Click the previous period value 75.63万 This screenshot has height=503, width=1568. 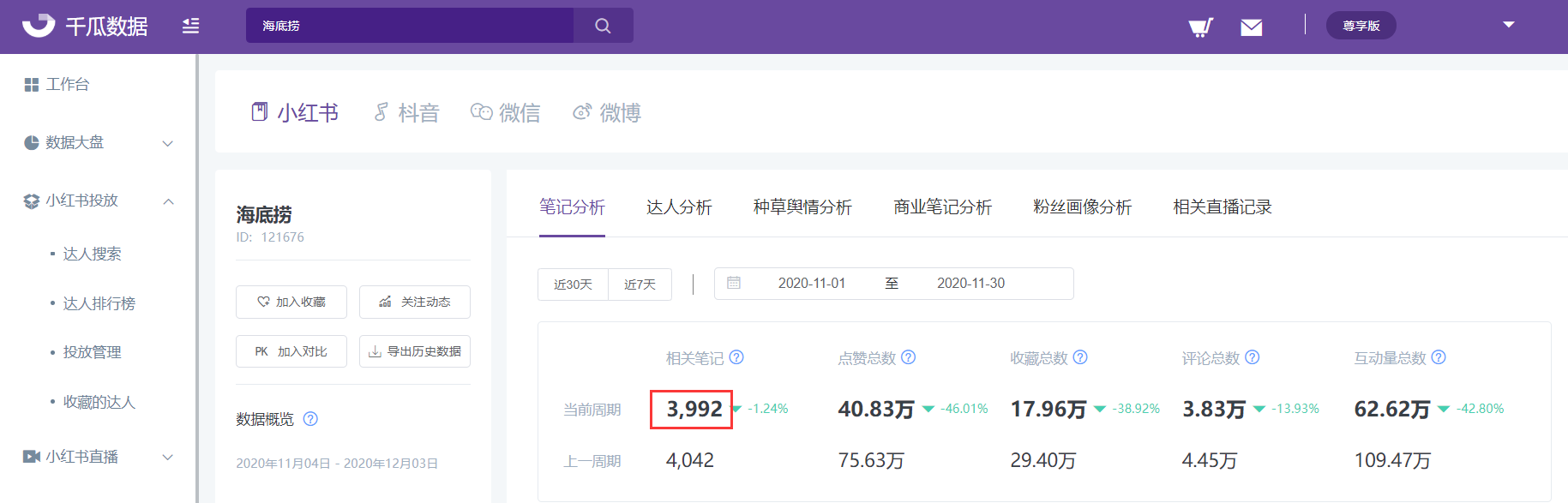tap(871, 460)
